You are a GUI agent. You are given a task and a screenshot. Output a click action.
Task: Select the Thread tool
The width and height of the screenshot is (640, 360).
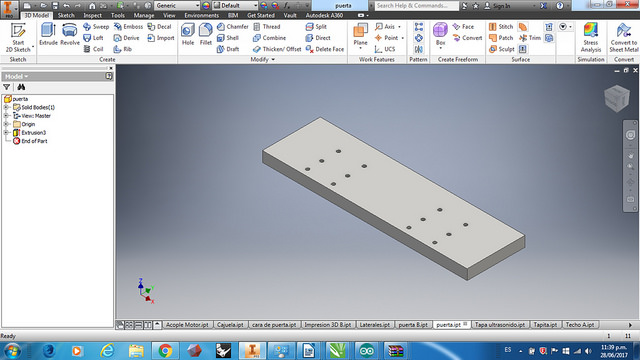[x=267, y=27]
